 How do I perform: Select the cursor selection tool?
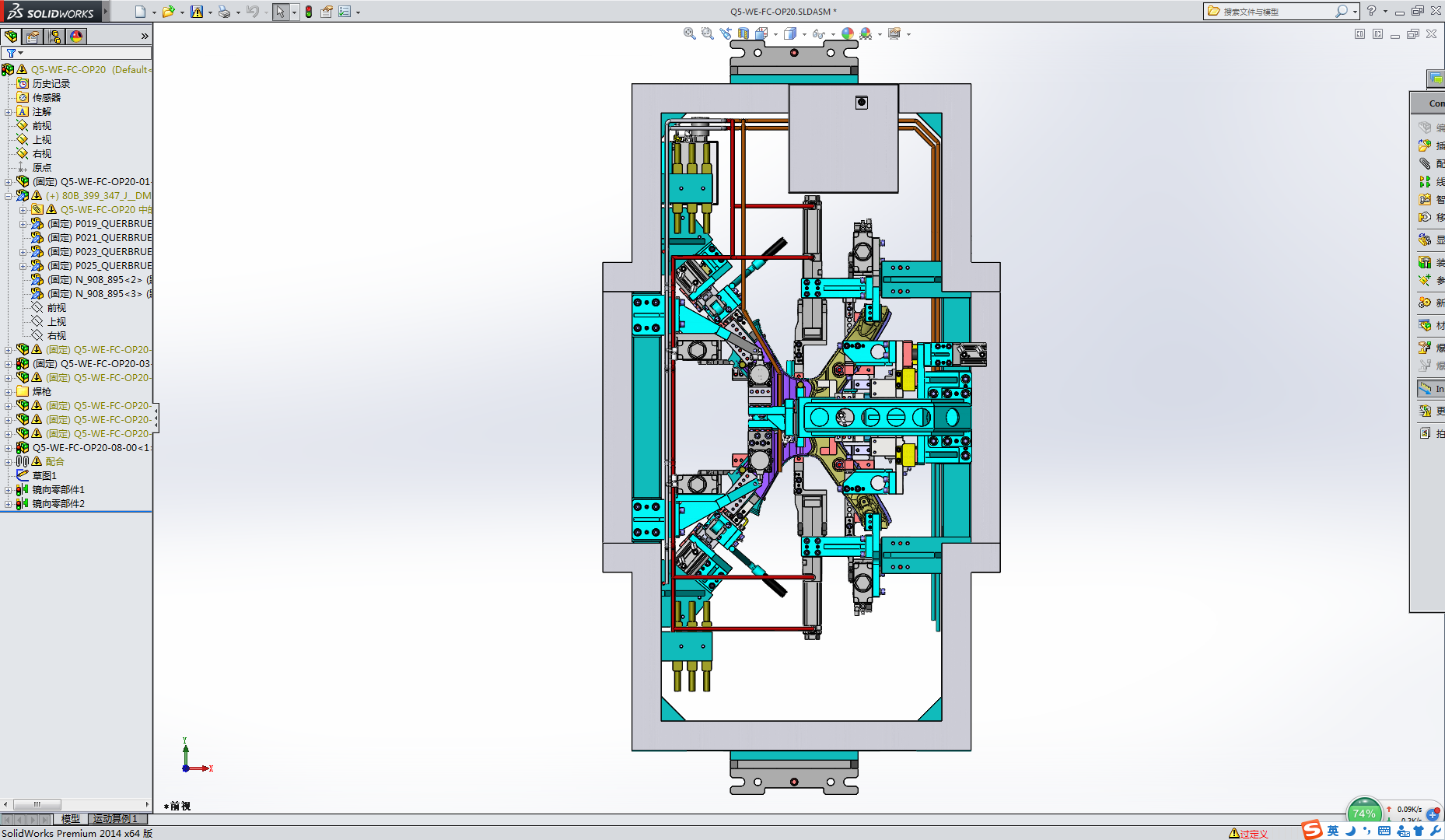coord(281,12)
